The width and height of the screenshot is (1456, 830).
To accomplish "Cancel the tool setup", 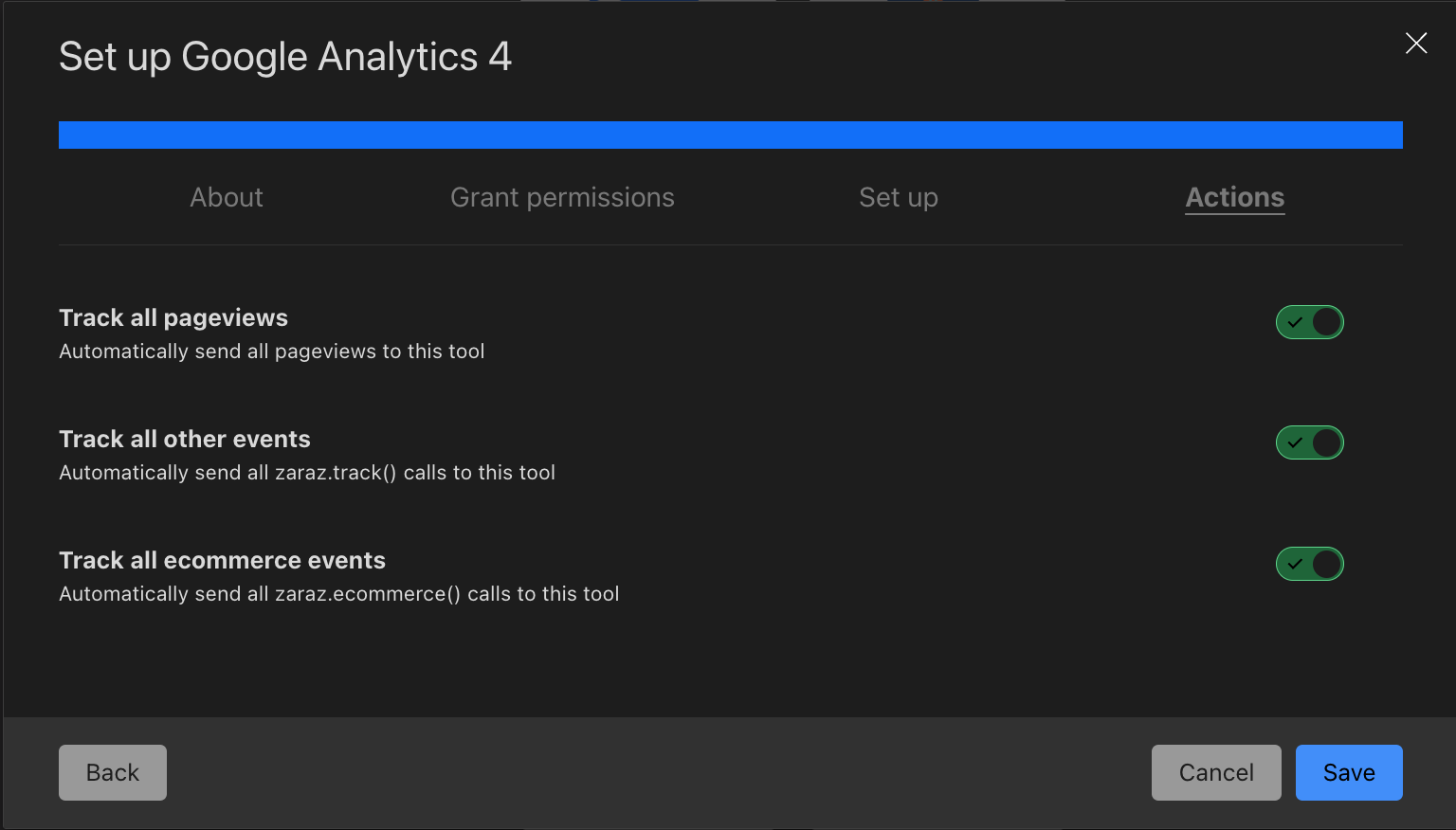I will coord(1215,772).
